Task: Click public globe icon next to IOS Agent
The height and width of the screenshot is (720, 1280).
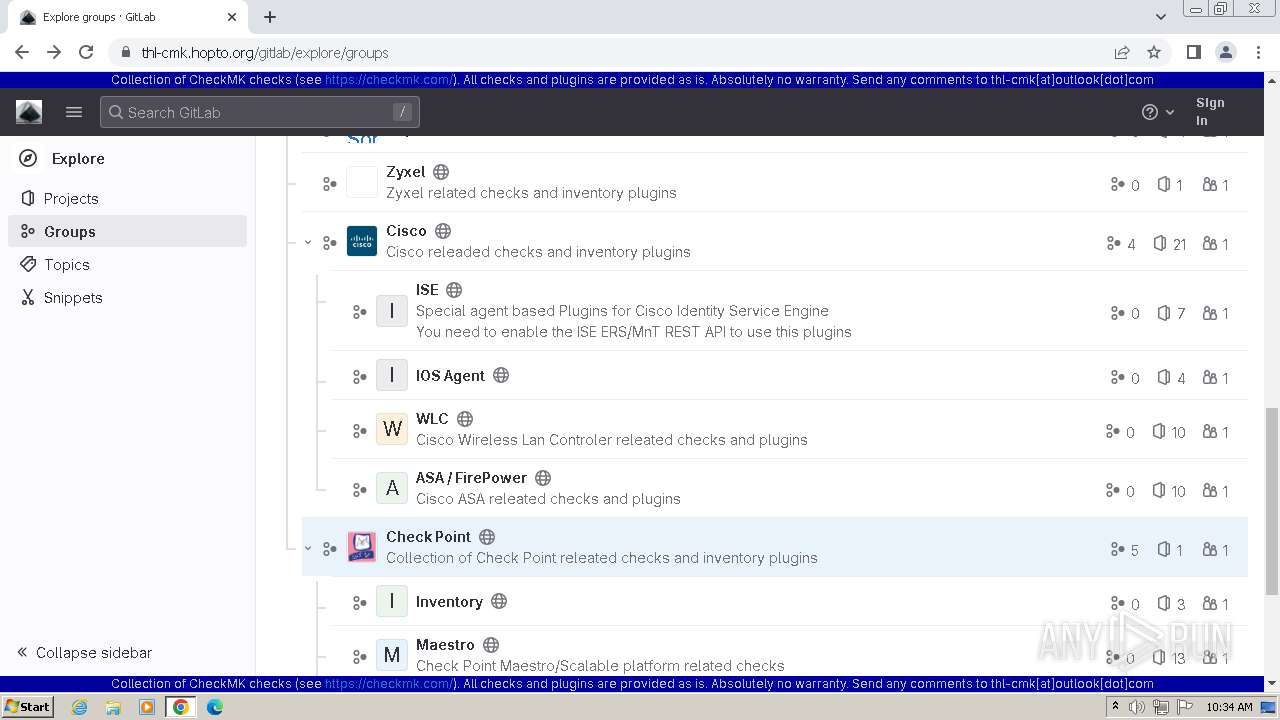Action: 501,376
